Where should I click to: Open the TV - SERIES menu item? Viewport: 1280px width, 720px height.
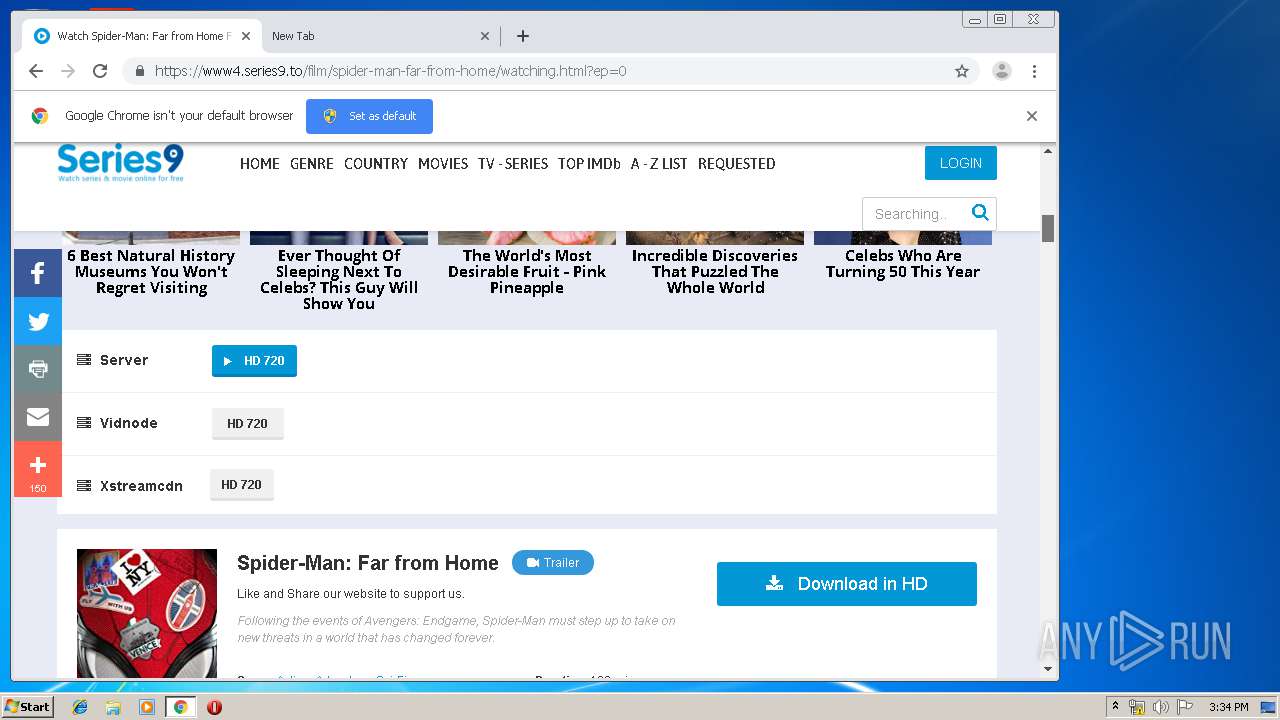point(513,164)
